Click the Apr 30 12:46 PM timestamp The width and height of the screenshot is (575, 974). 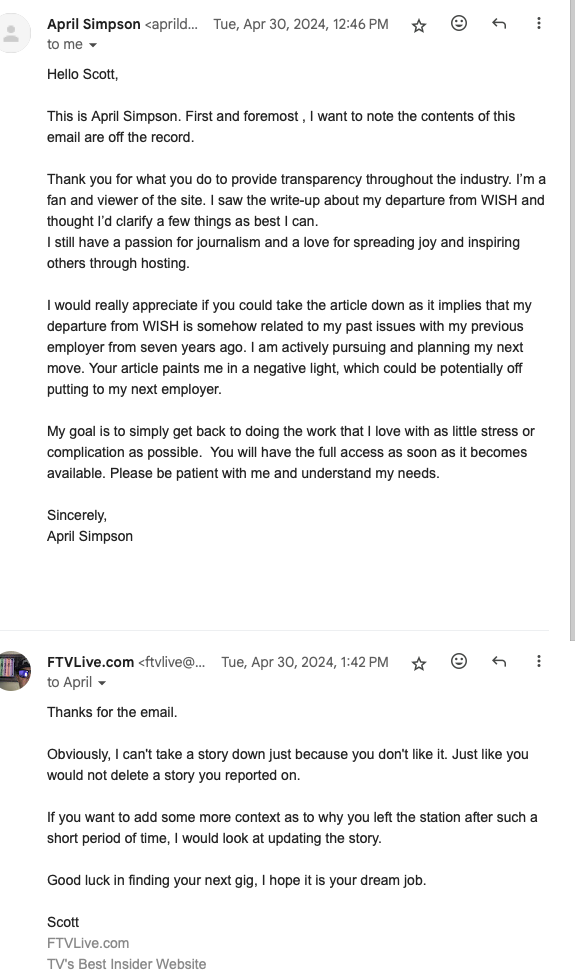tap(301, 24)
